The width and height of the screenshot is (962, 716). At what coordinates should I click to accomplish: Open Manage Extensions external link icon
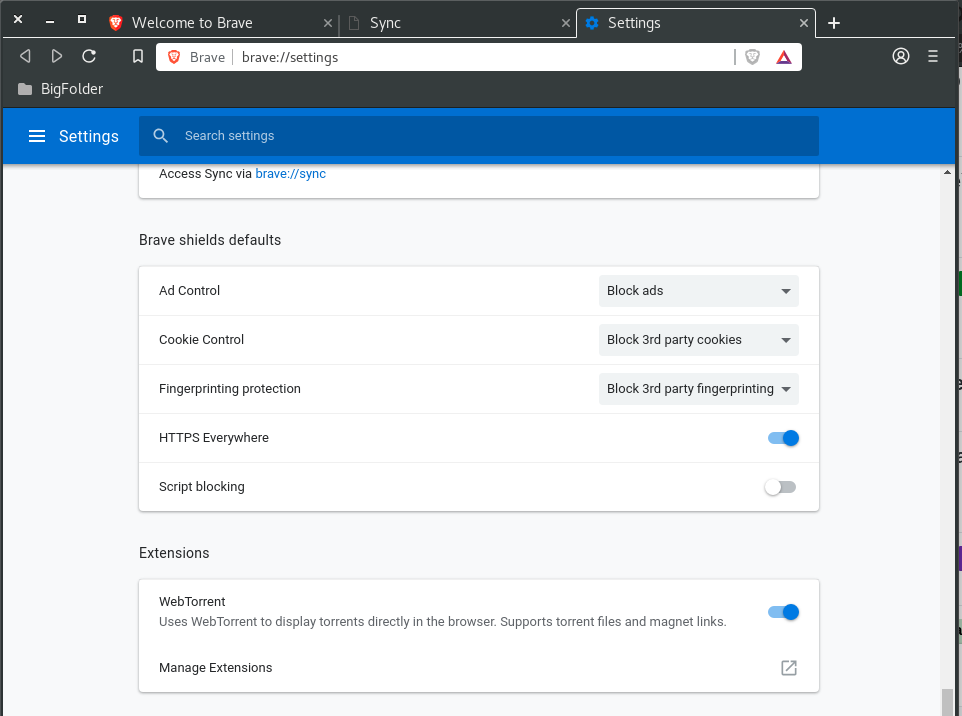788,668
